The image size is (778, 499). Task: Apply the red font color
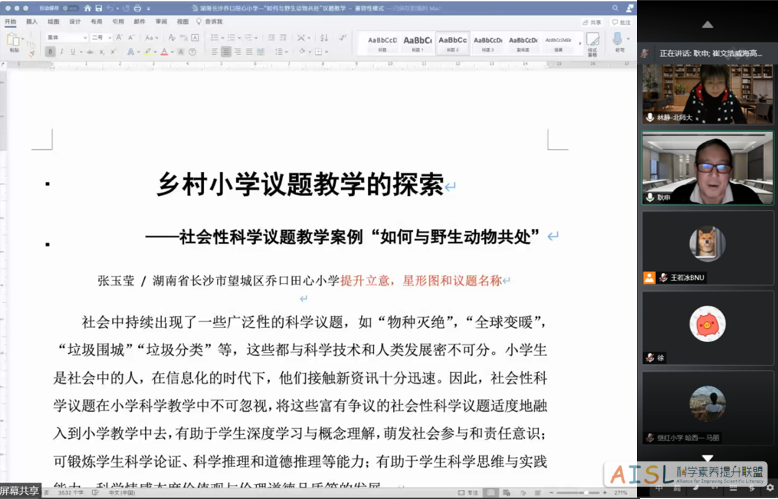[164, 52]
